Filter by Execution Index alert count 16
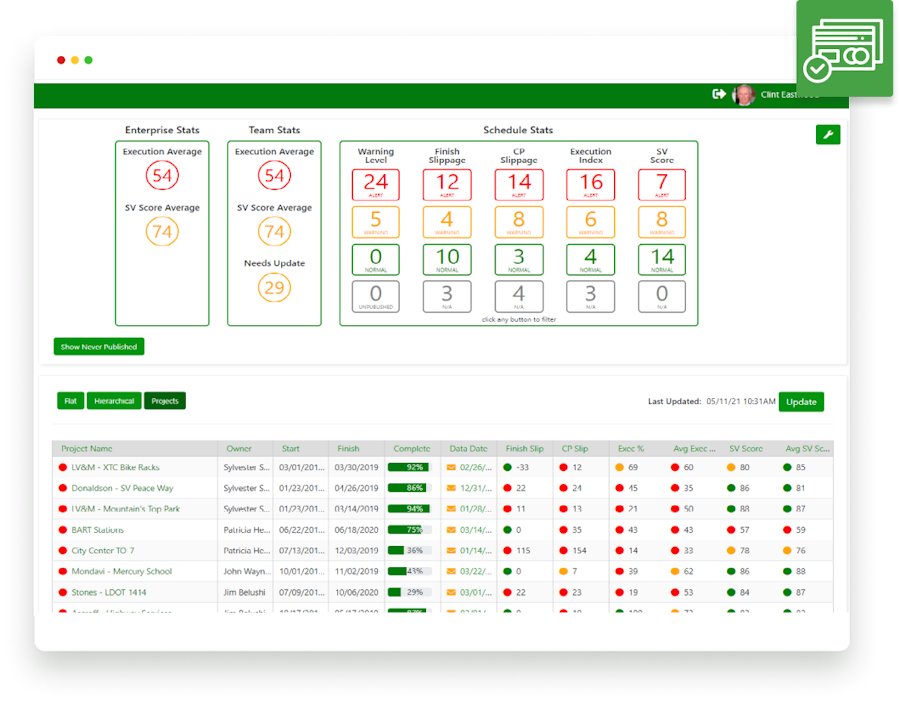 591,184
